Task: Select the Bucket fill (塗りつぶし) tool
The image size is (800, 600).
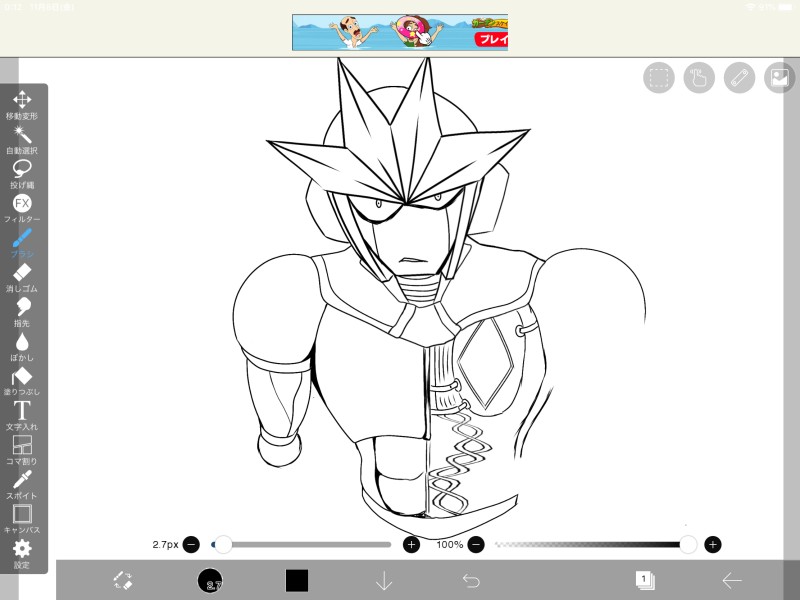Action: (x=22, y=381)
